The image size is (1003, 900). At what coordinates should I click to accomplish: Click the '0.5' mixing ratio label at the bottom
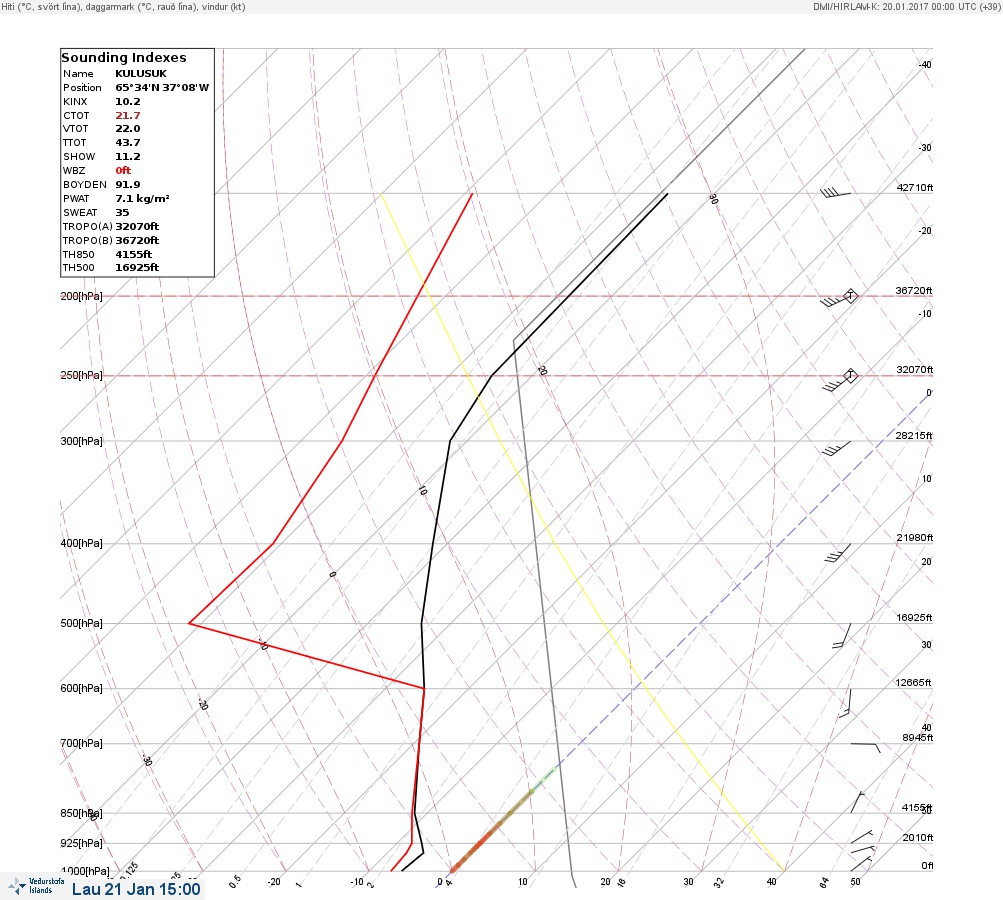[235, 881]
